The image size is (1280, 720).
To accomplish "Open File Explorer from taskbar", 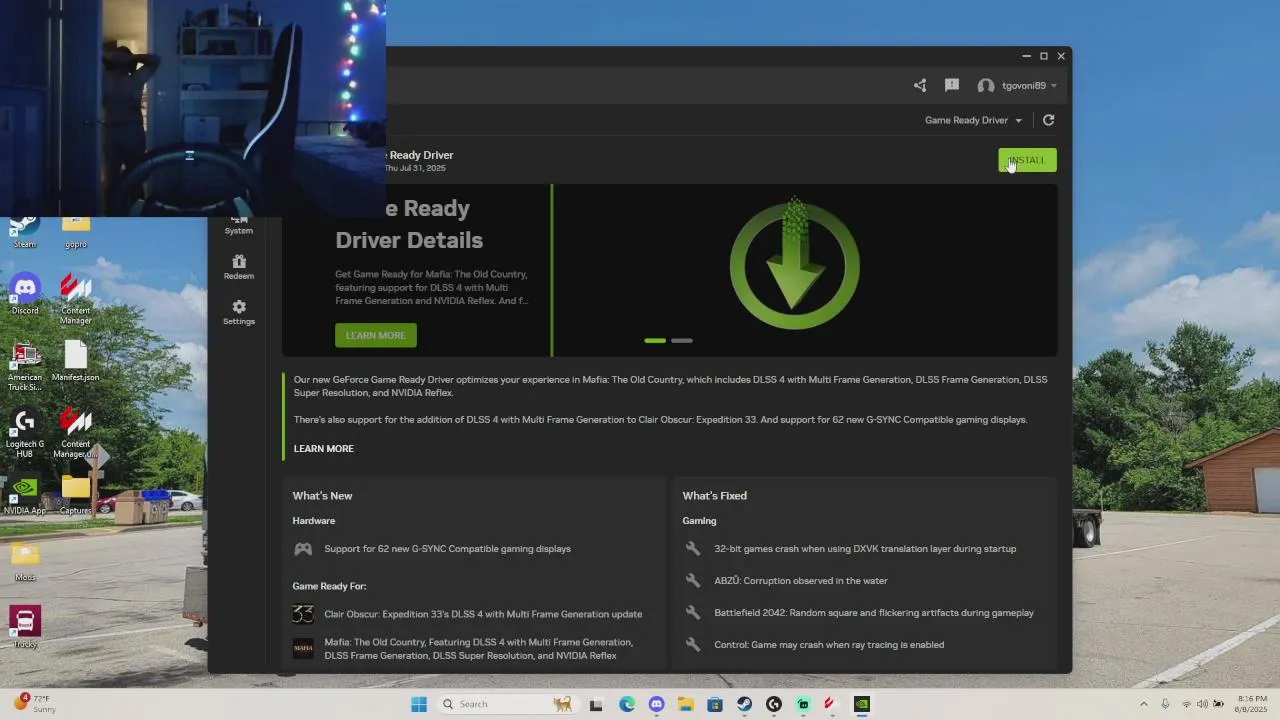I will point(685,704).
